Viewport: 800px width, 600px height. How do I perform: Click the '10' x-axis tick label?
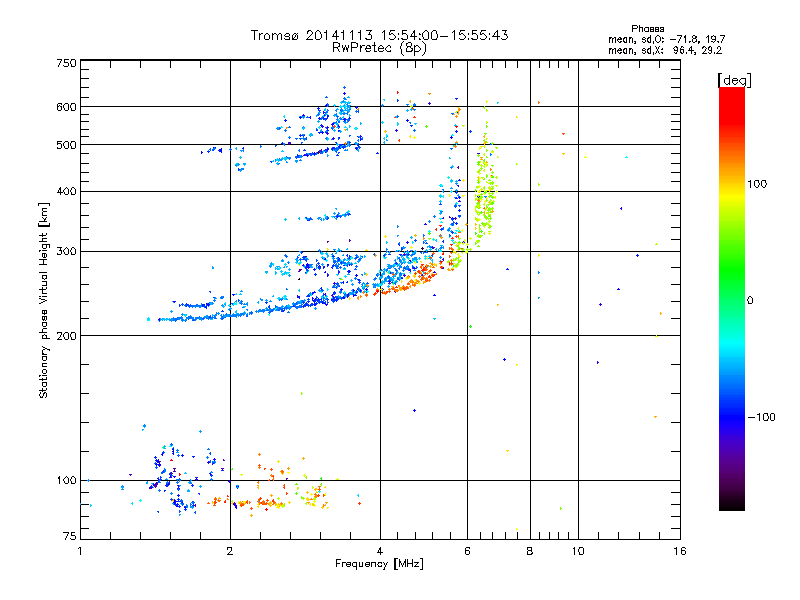(578, 551)
